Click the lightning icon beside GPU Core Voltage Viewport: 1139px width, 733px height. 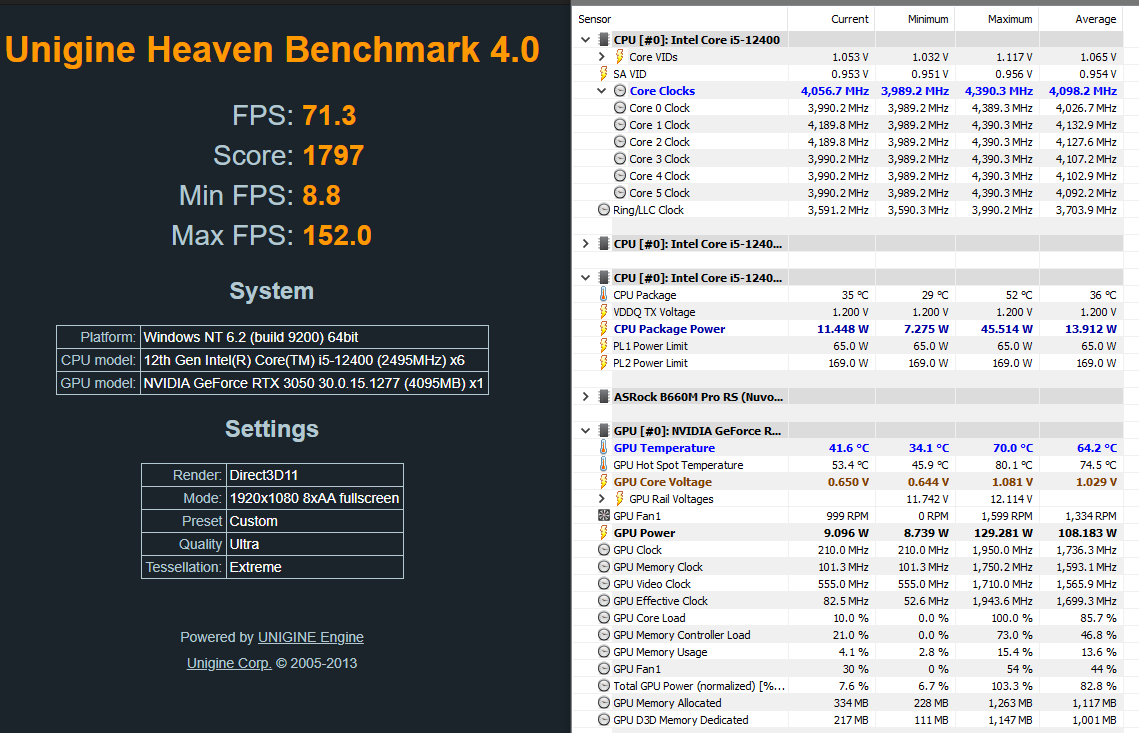pos(603,482)
